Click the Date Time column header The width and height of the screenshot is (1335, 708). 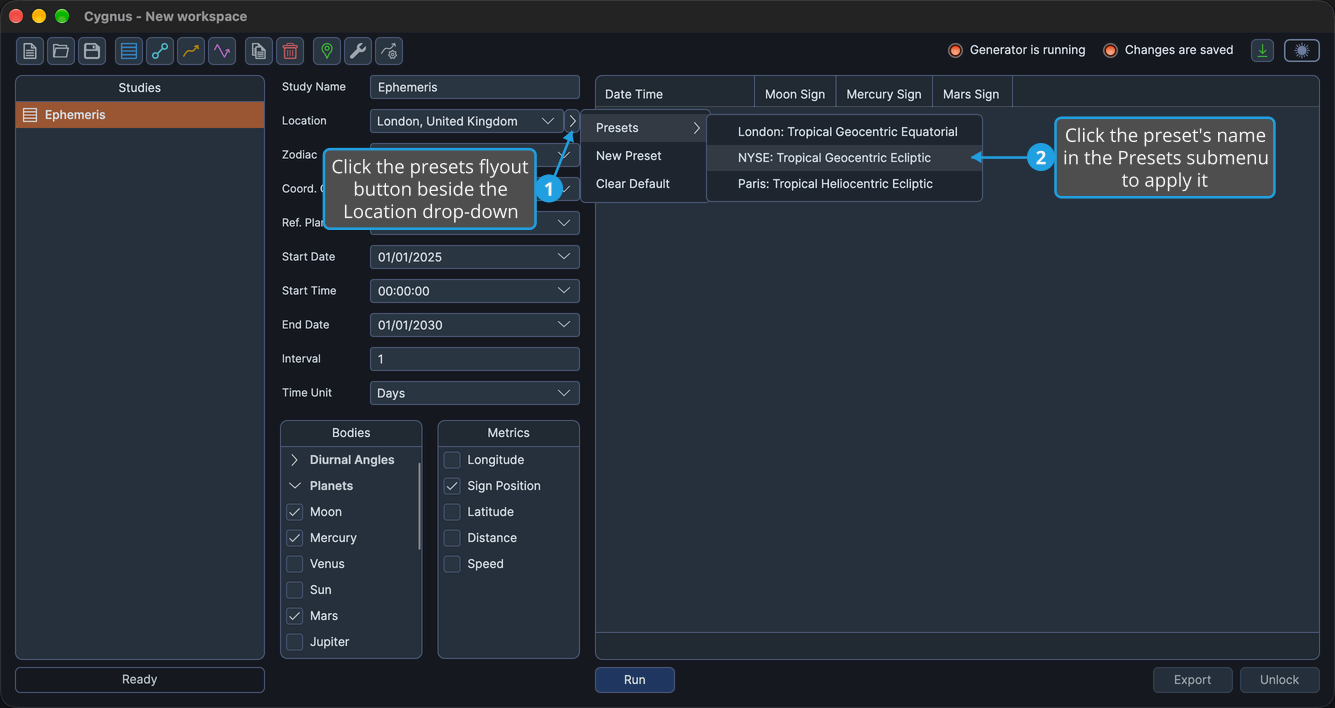[x=675, y=94]
